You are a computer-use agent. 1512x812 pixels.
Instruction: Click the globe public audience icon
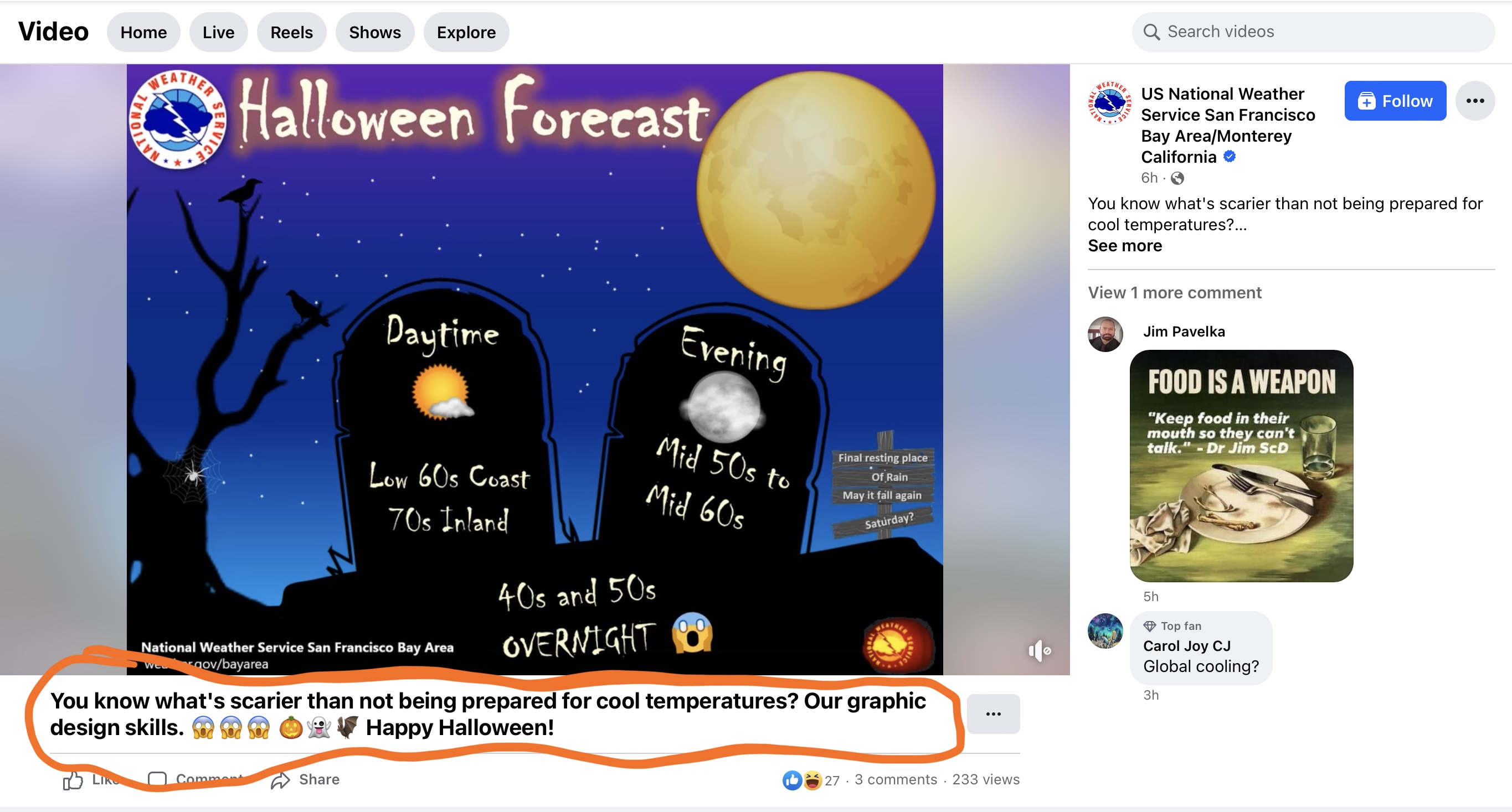1177,178
